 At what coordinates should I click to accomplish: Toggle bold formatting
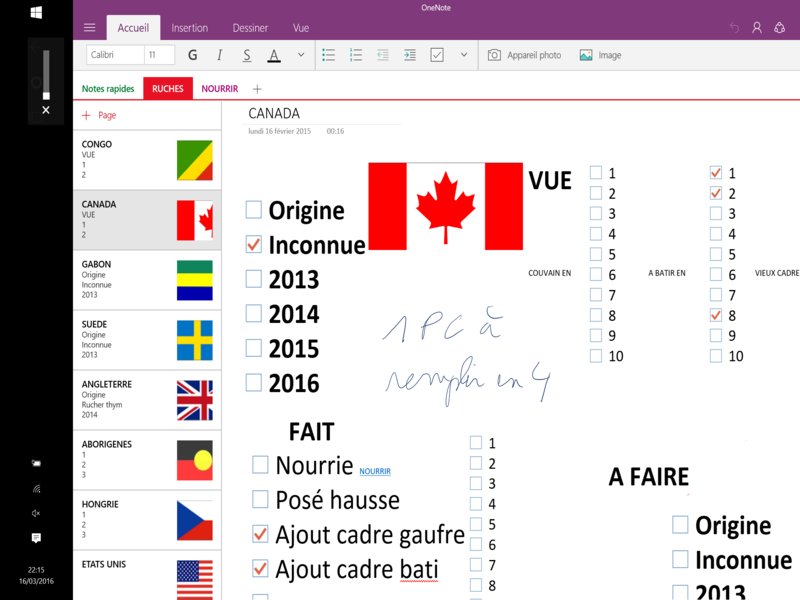click(192, 55)
